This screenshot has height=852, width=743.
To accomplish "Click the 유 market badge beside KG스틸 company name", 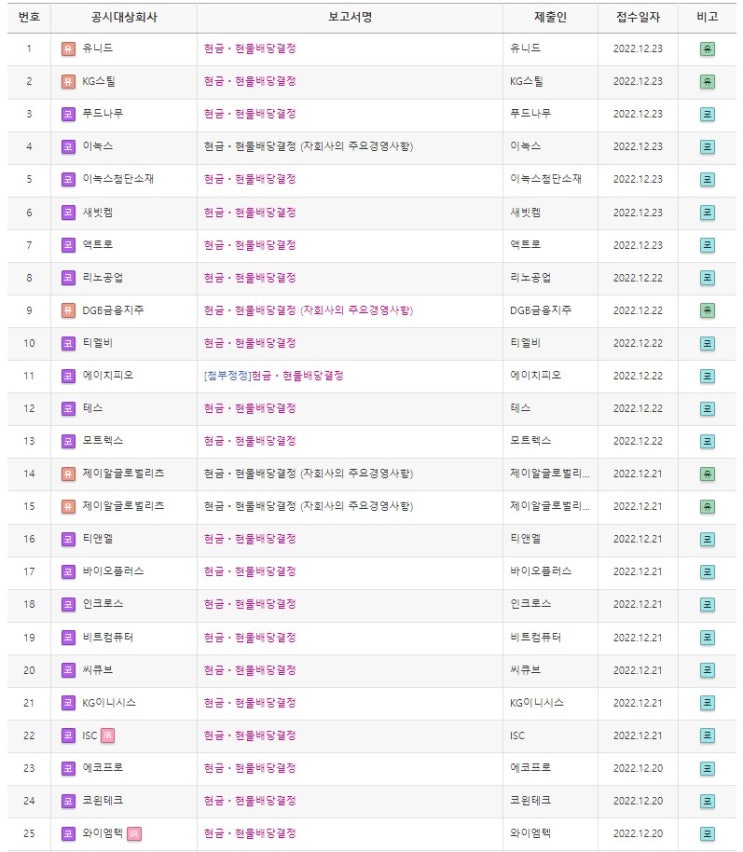I will point(68,82).
